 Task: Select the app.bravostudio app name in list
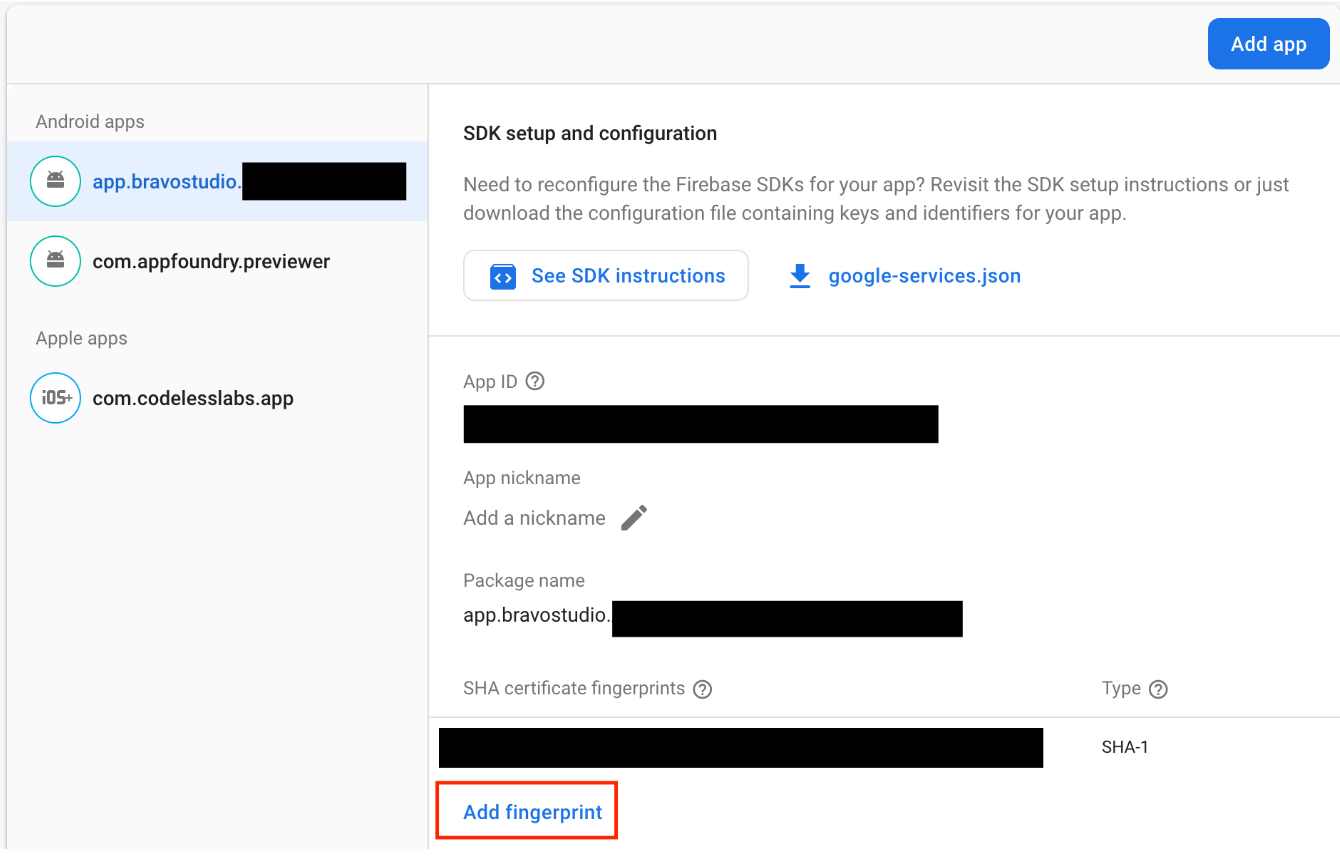pyautogui.click(x=166, y=182)
